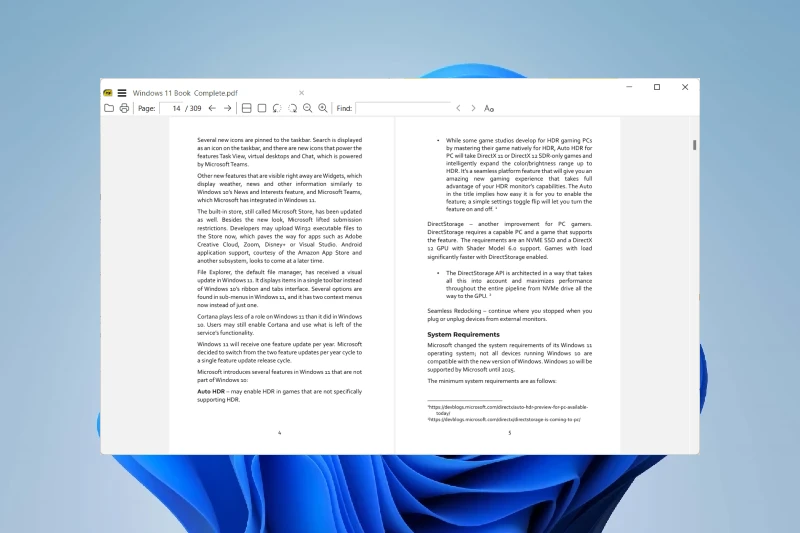Go to the previous page arrow
Screen dimensions: 800x533
pos(212,108)
